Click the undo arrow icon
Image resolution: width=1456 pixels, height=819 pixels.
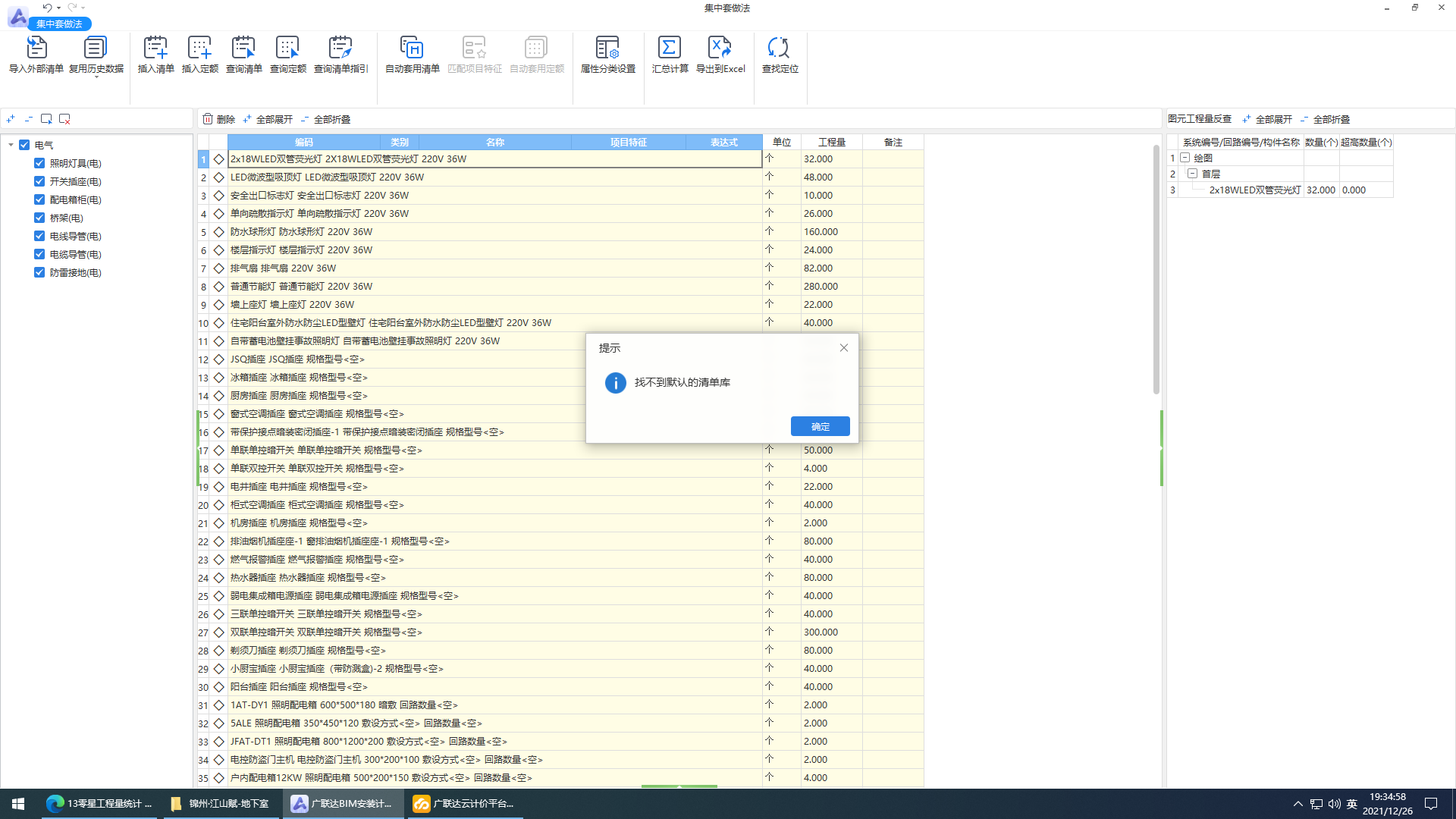click(x=47, y=8)
